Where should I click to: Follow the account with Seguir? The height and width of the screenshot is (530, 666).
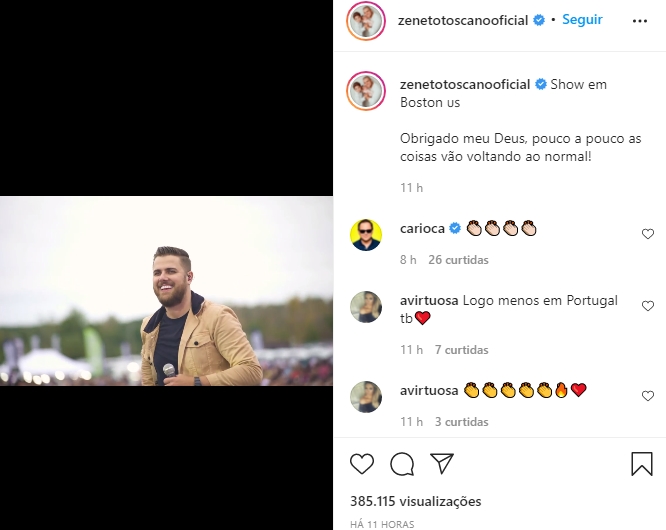(x=582, y=20)
